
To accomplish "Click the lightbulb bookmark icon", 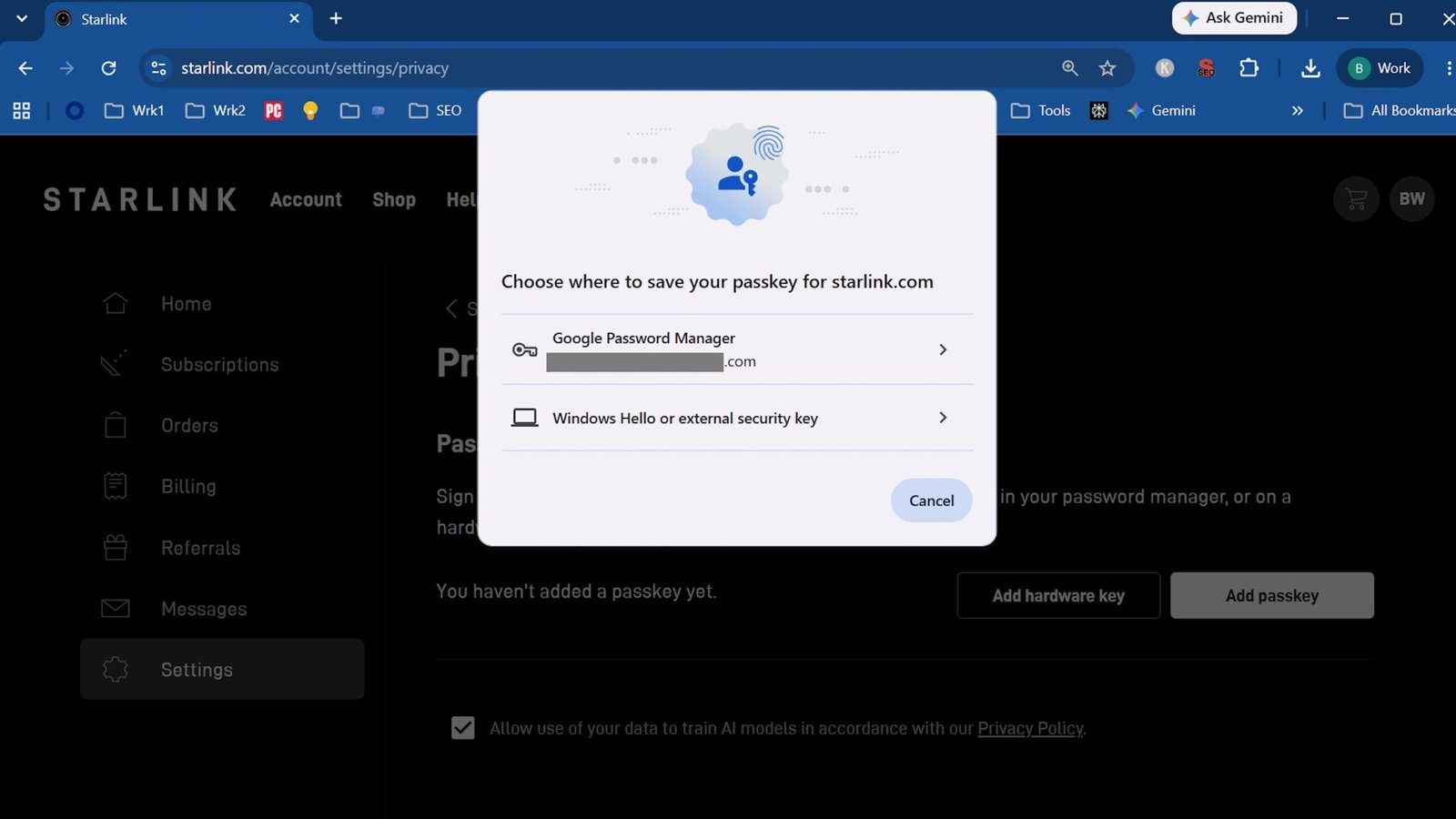I will [x=310, y=110].
